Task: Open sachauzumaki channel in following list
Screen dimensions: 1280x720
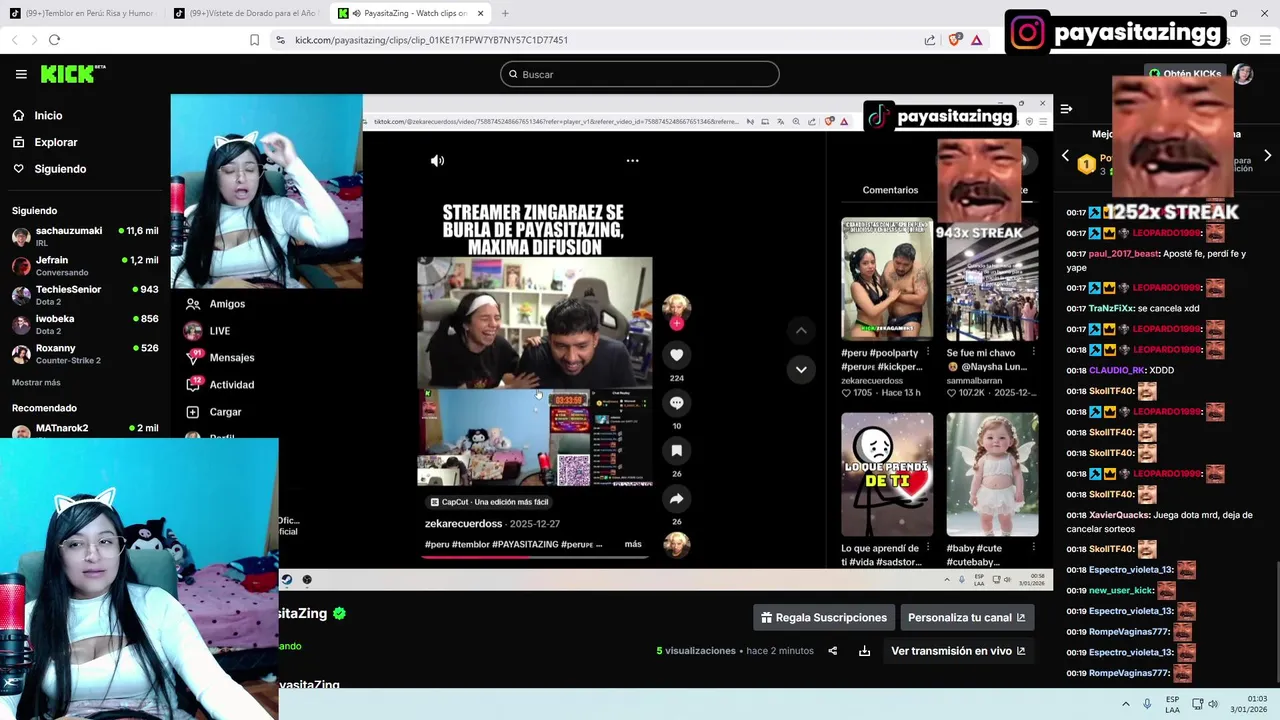Action: pos(84,236)
